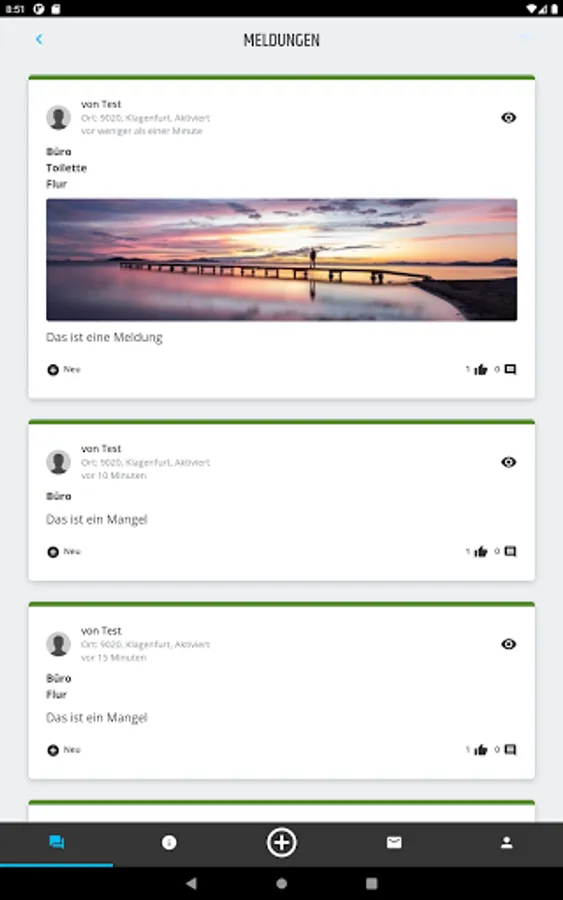Create new report with center plus button

click(x=281, y=843)
